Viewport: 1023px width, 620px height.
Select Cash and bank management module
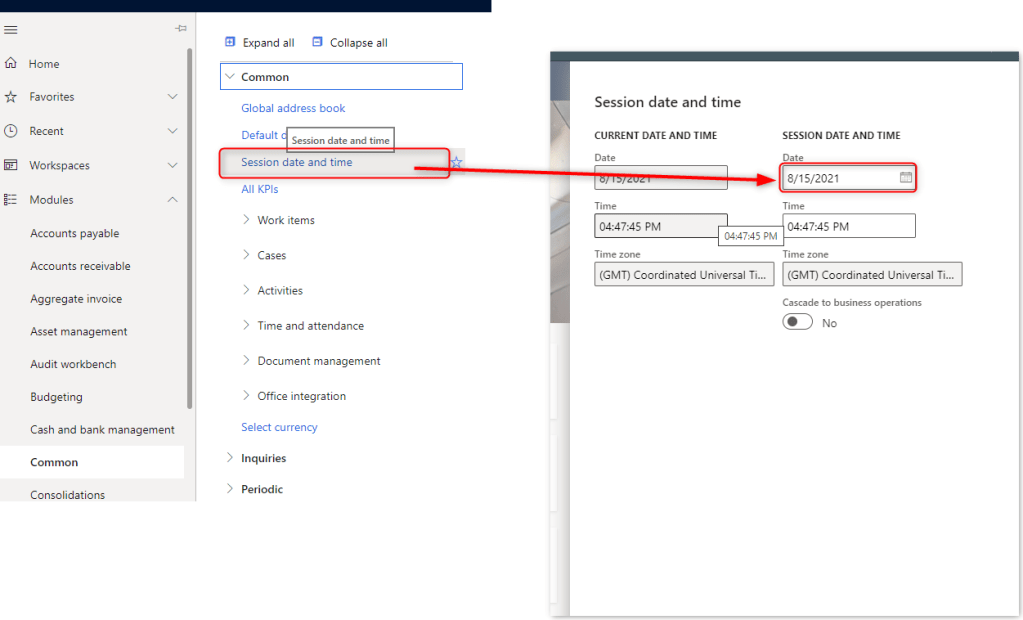pyautogui.click(x=102, y=430)
